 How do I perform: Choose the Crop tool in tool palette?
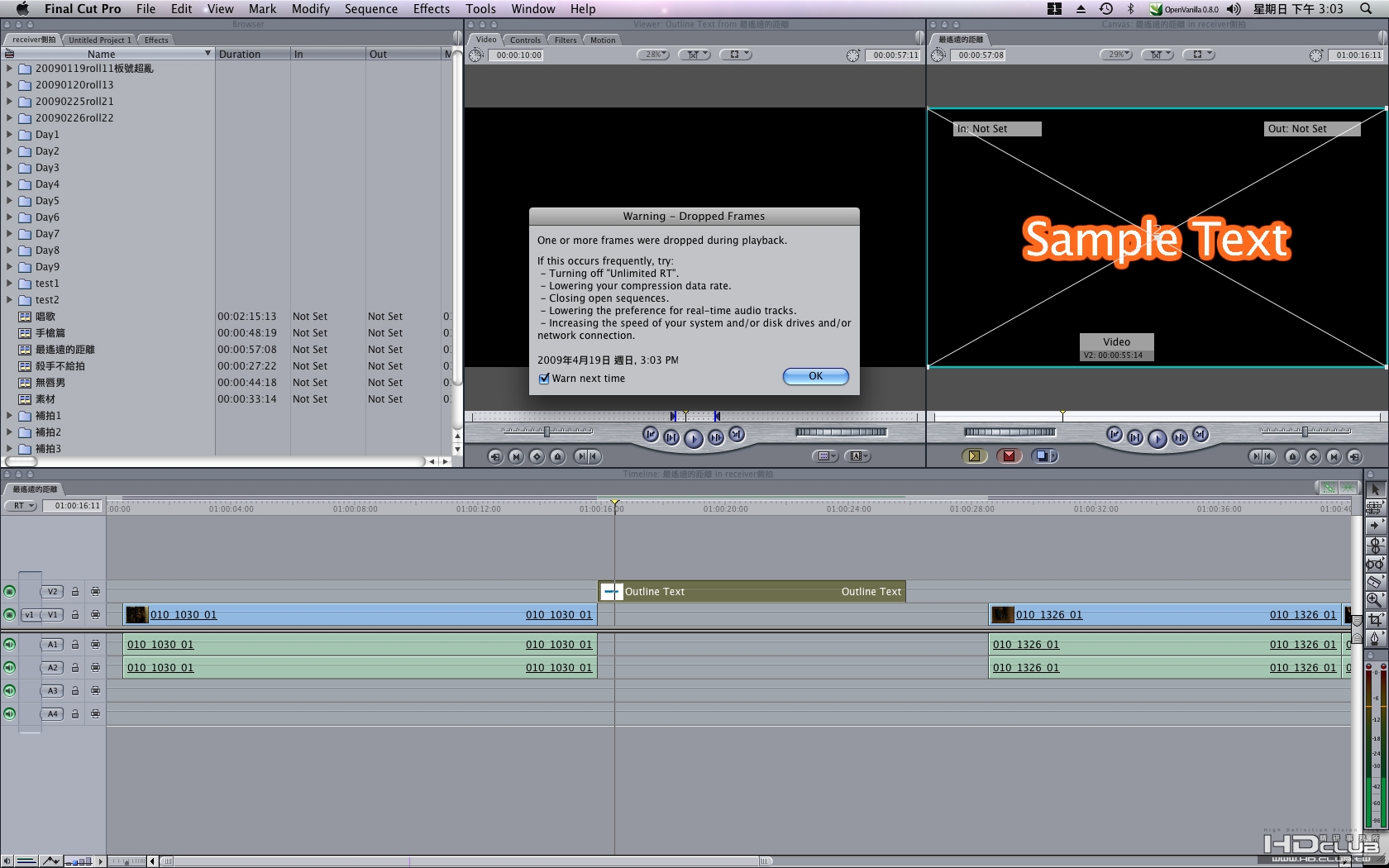(x=1375, y=619)
